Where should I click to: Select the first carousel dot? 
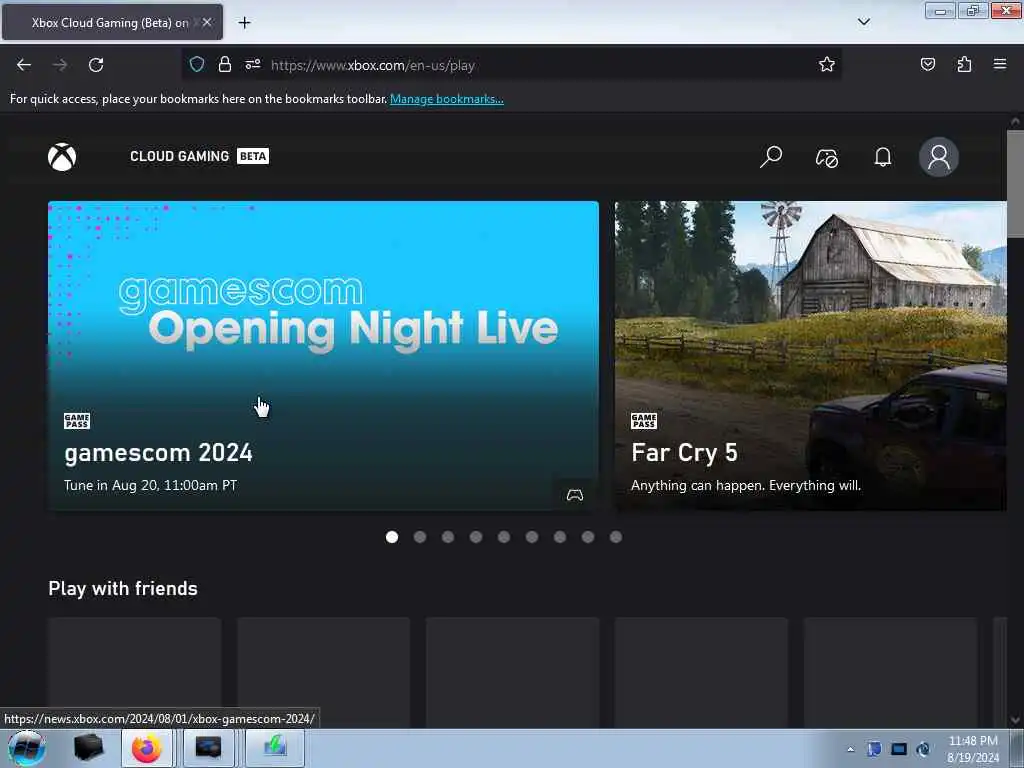(x=392, y=537)
